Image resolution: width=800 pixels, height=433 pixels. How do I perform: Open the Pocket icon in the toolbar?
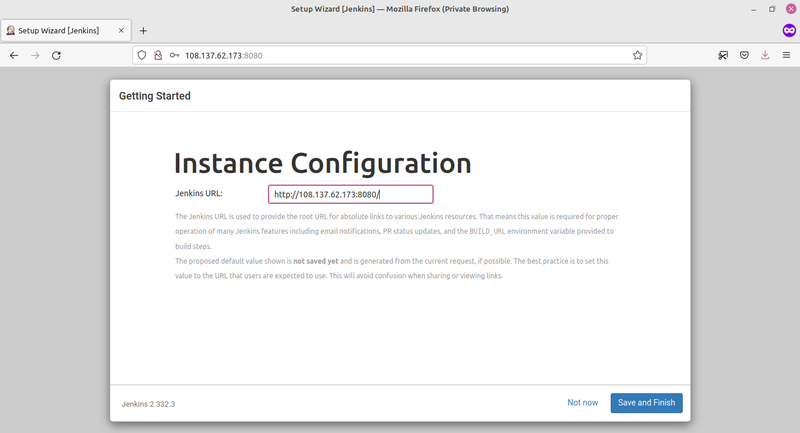[744, 56]
